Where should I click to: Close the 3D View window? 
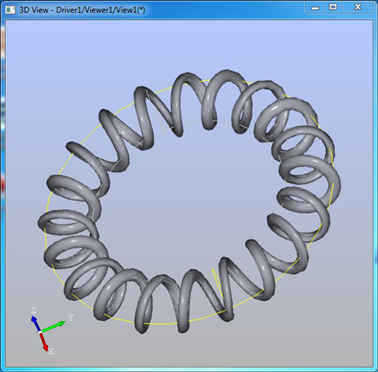tap(358, 7)
